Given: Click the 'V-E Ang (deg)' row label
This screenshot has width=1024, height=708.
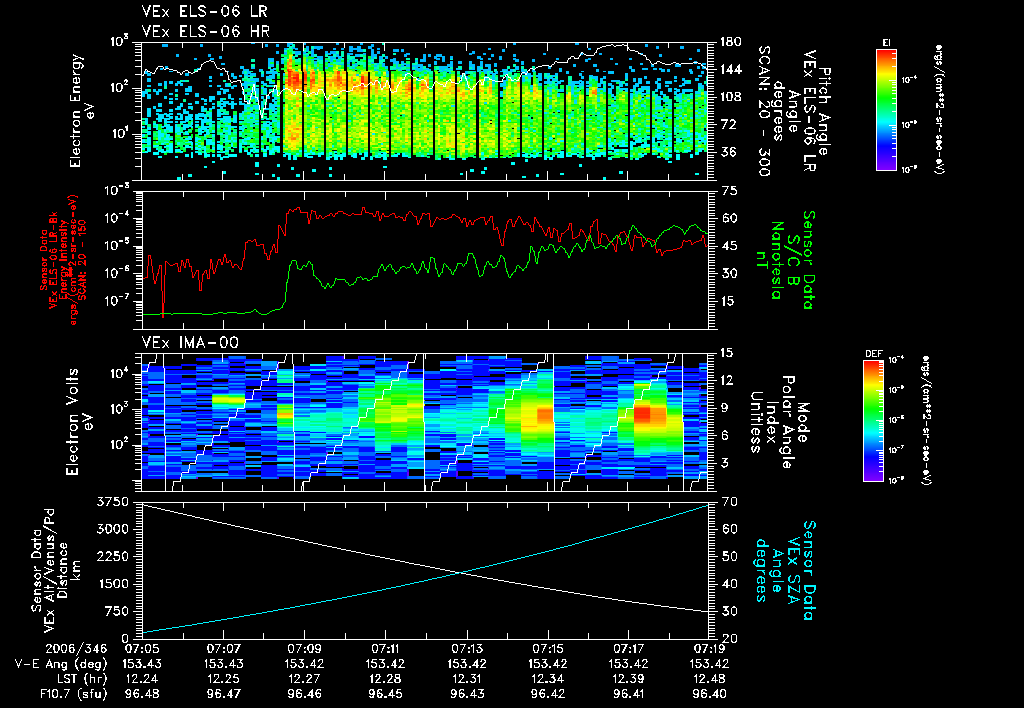Looking at the screenshot, I should [x=61, y=664].
